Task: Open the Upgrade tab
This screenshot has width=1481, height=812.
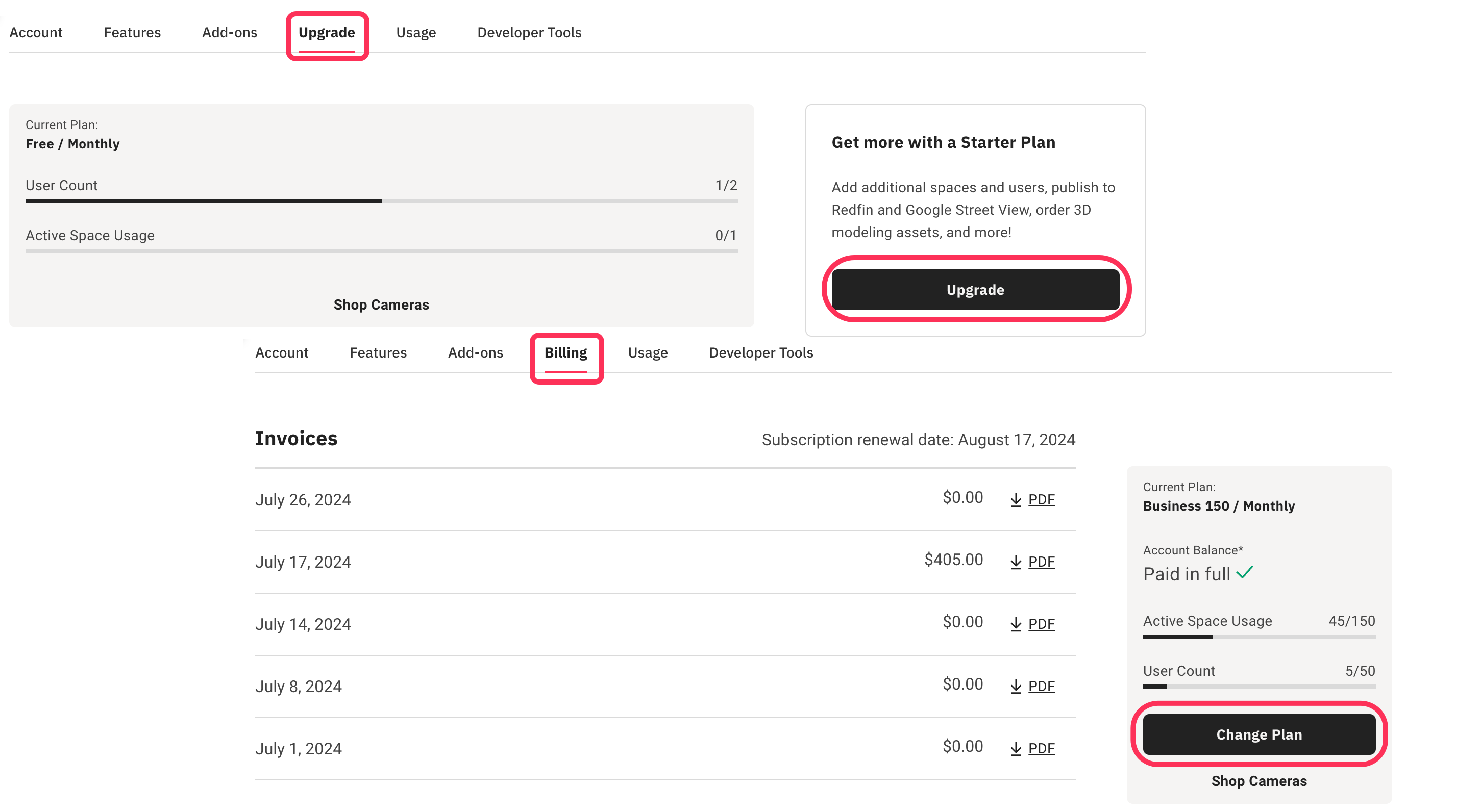Action: 327,33
